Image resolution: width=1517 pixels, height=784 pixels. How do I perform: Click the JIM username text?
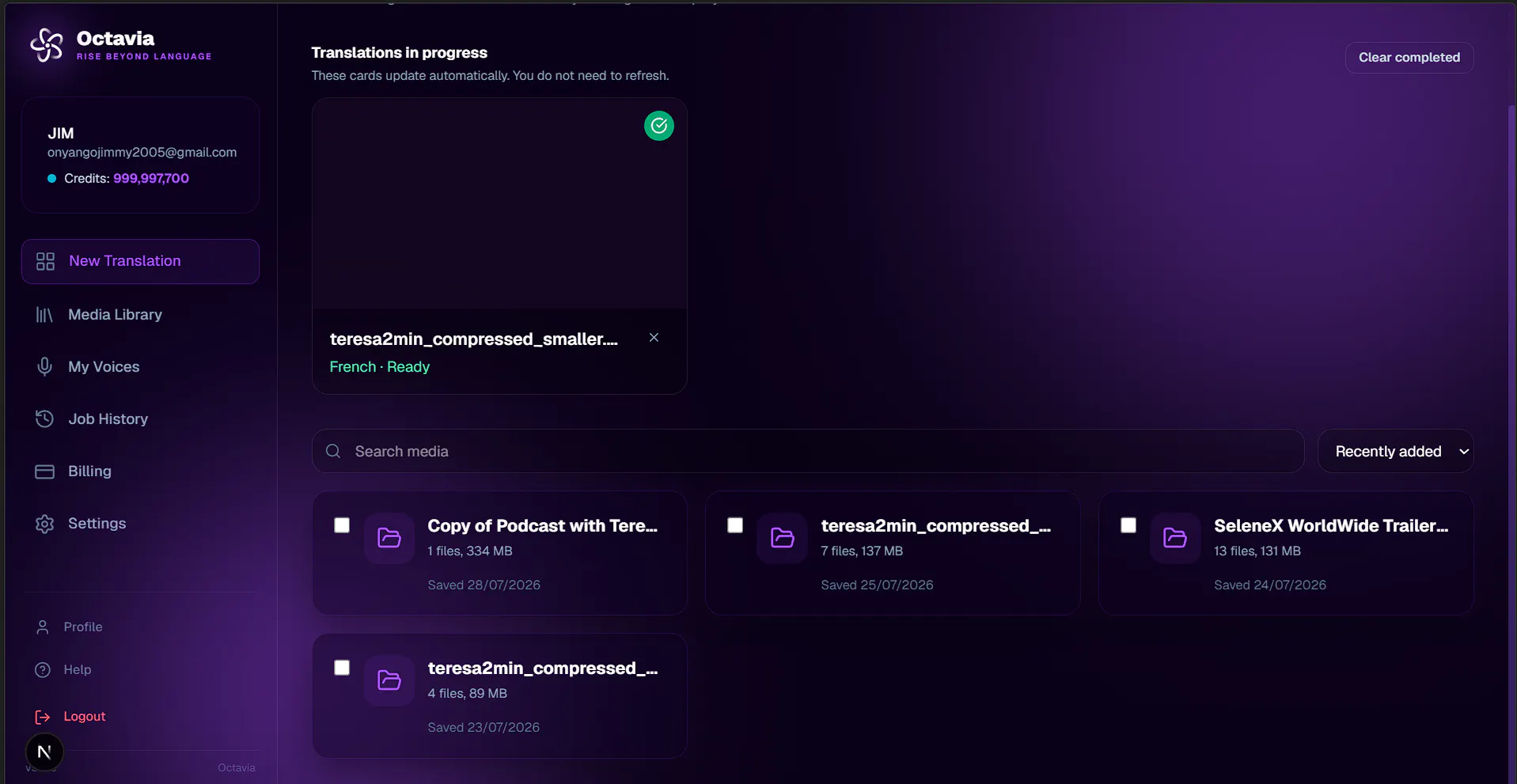61,134
